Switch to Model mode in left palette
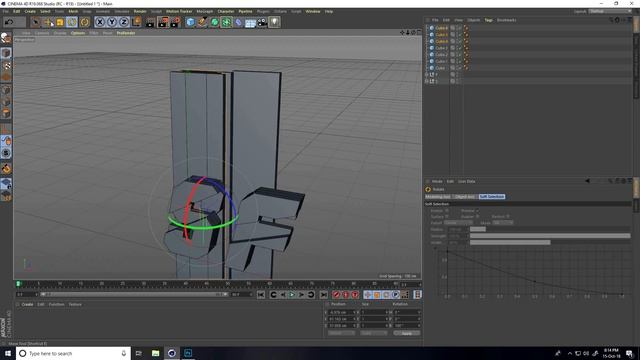The image size is (640, 360). (6, 53)
